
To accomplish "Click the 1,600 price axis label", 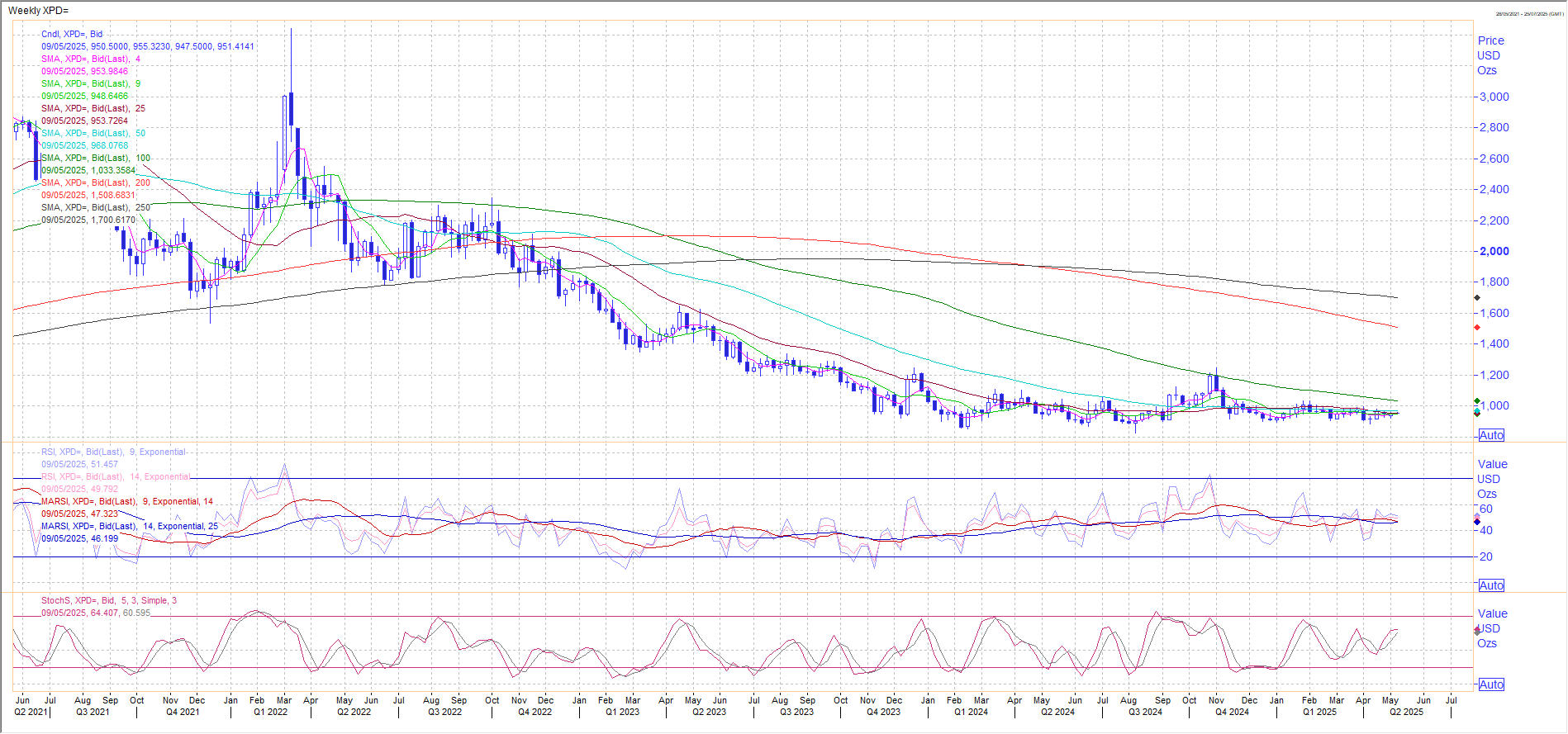I will [1494, 313].
